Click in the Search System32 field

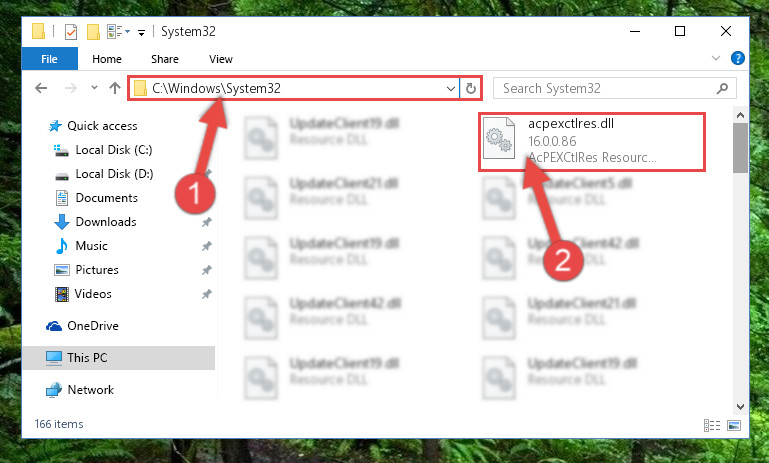606,88
